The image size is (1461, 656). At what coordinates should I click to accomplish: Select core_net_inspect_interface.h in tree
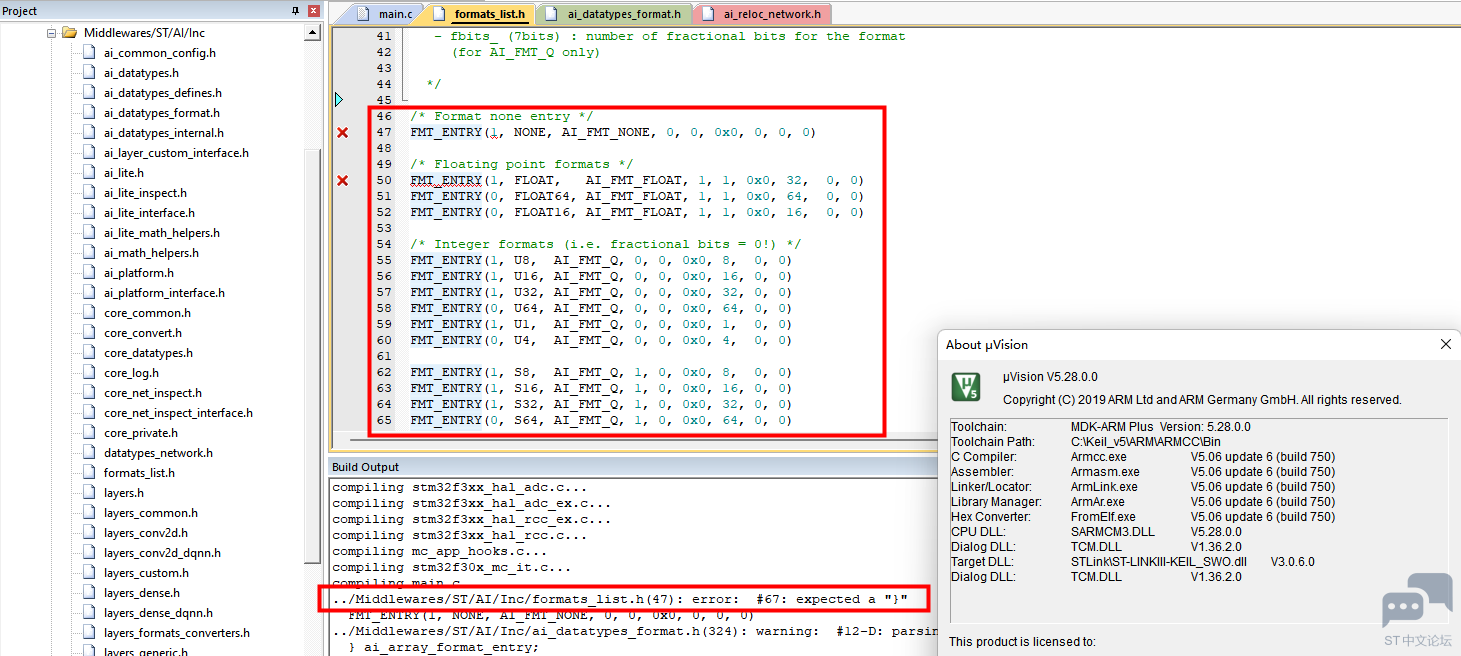pos(178,413)
